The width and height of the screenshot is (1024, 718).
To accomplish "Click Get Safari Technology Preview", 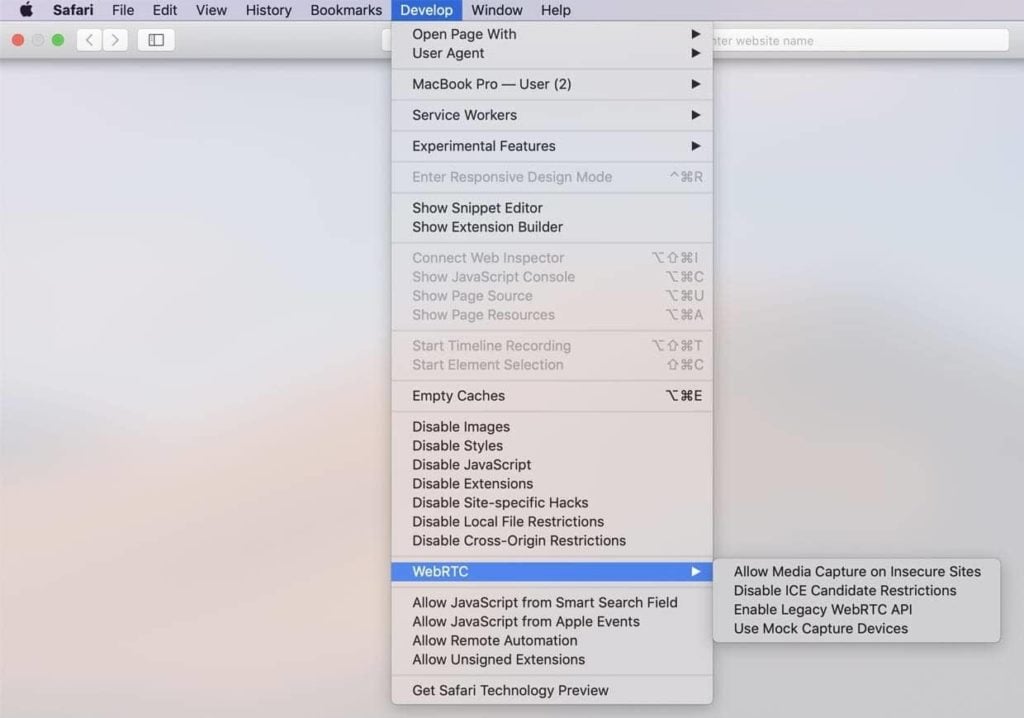I will (x=552, y=691).
